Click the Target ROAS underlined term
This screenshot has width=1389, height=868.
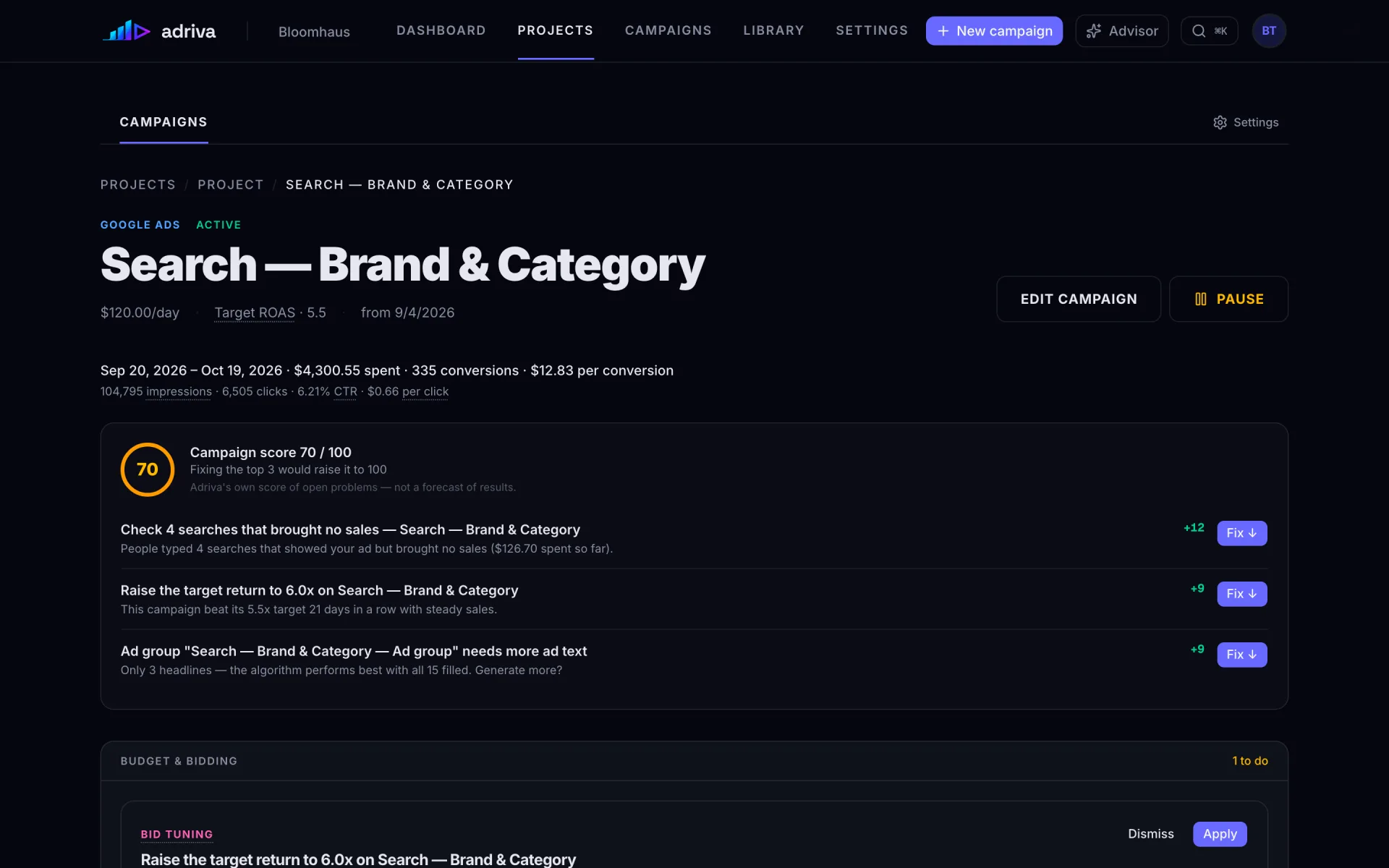tap(255, 312)
